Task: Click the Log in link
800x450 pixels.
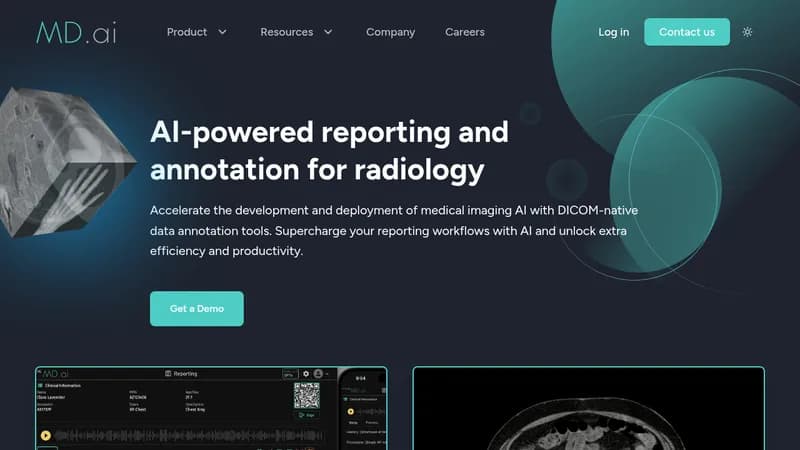Action: tap(613, 32)
